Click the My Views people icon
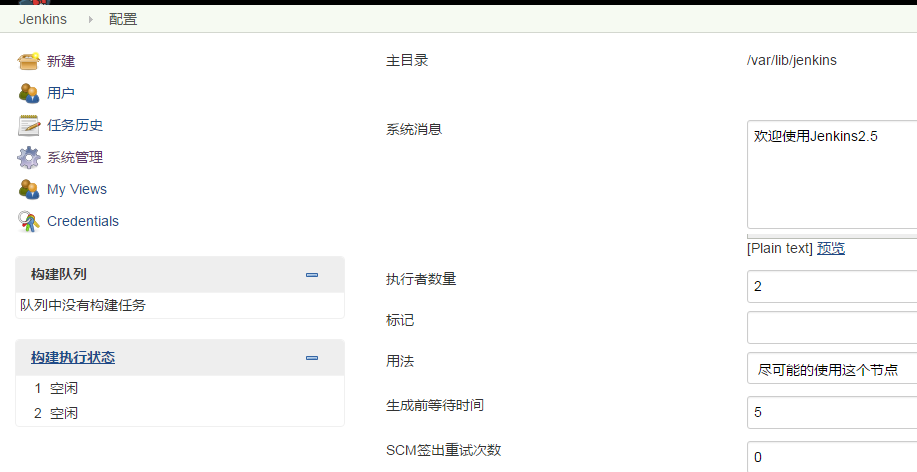This screenshot has height=472, width=917. (29, 190)
